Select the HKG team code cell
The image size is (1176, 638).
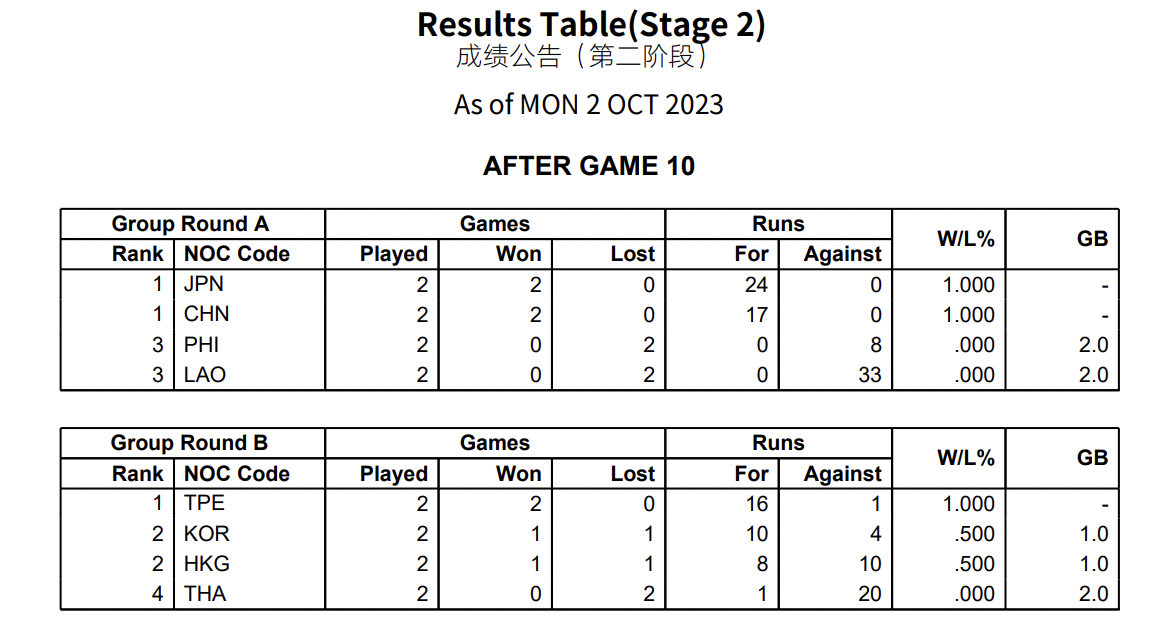pos(207,564)
